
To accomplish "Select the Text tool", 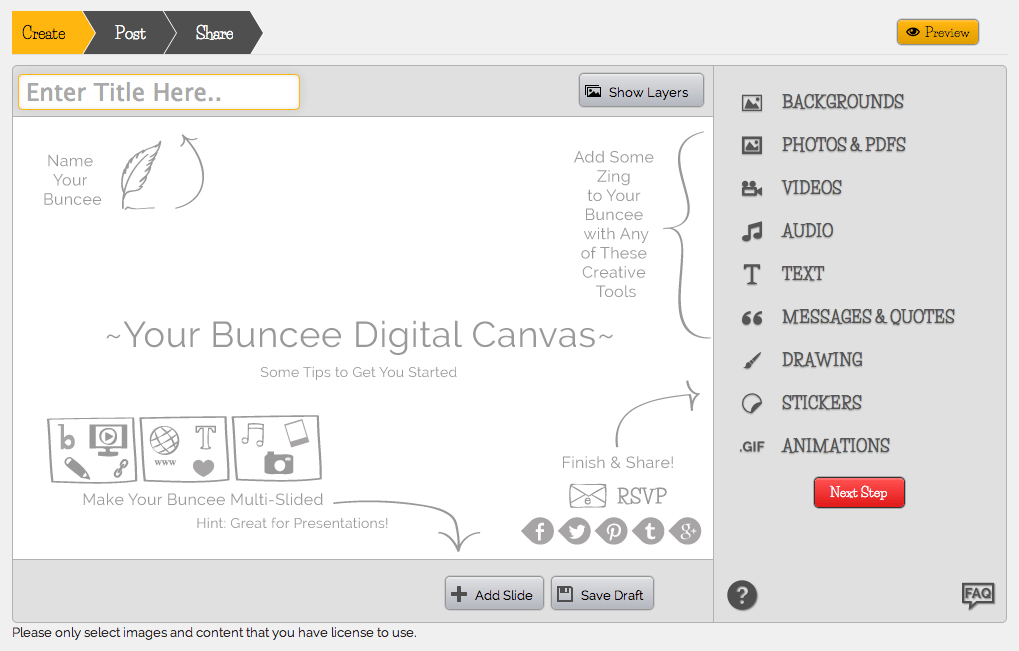I will coord(803,274).
